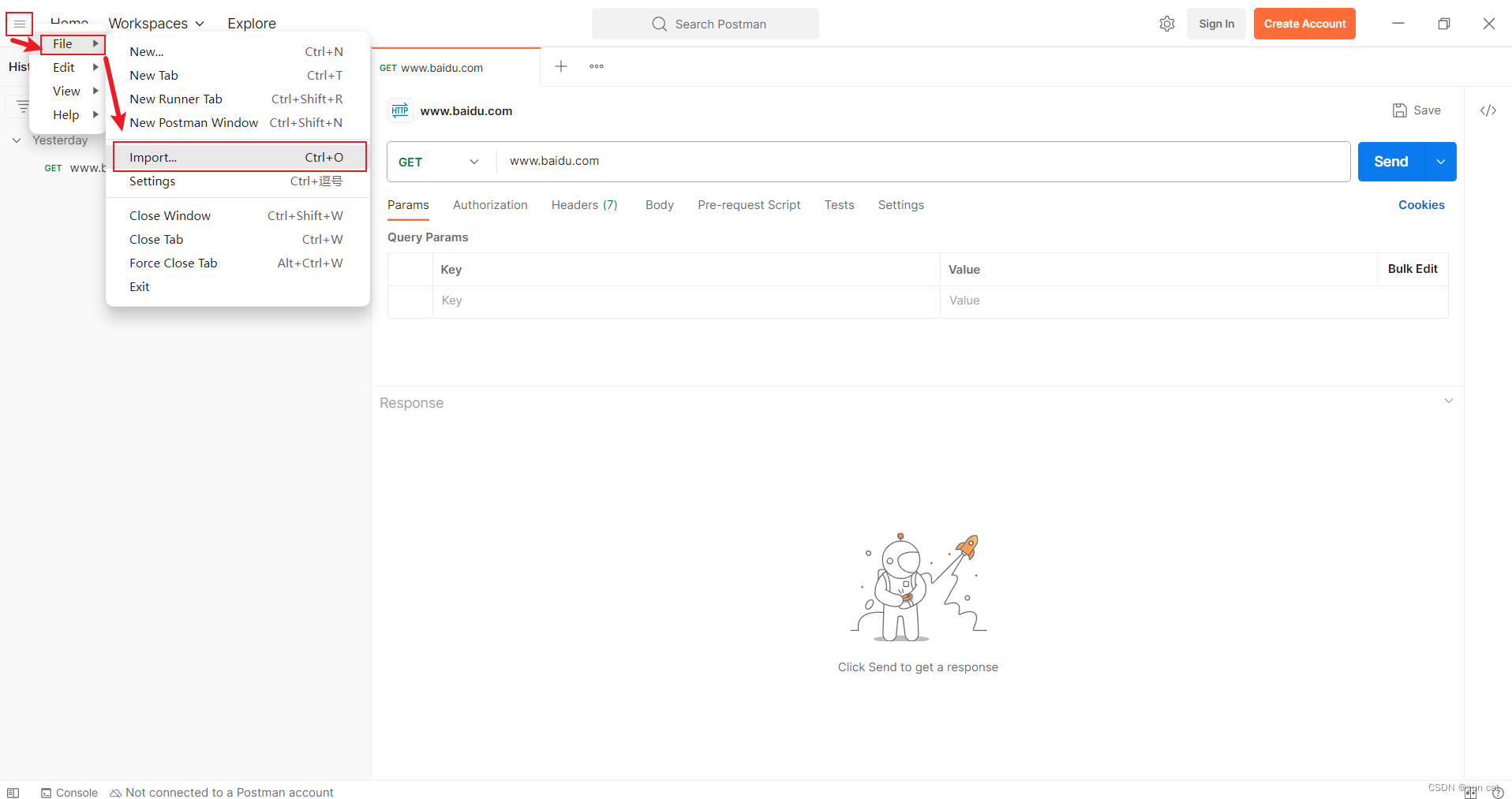The width and height of the screenshot is (1512, 799).
Task: Click the Value input cell
Action: click(1194, 301)
